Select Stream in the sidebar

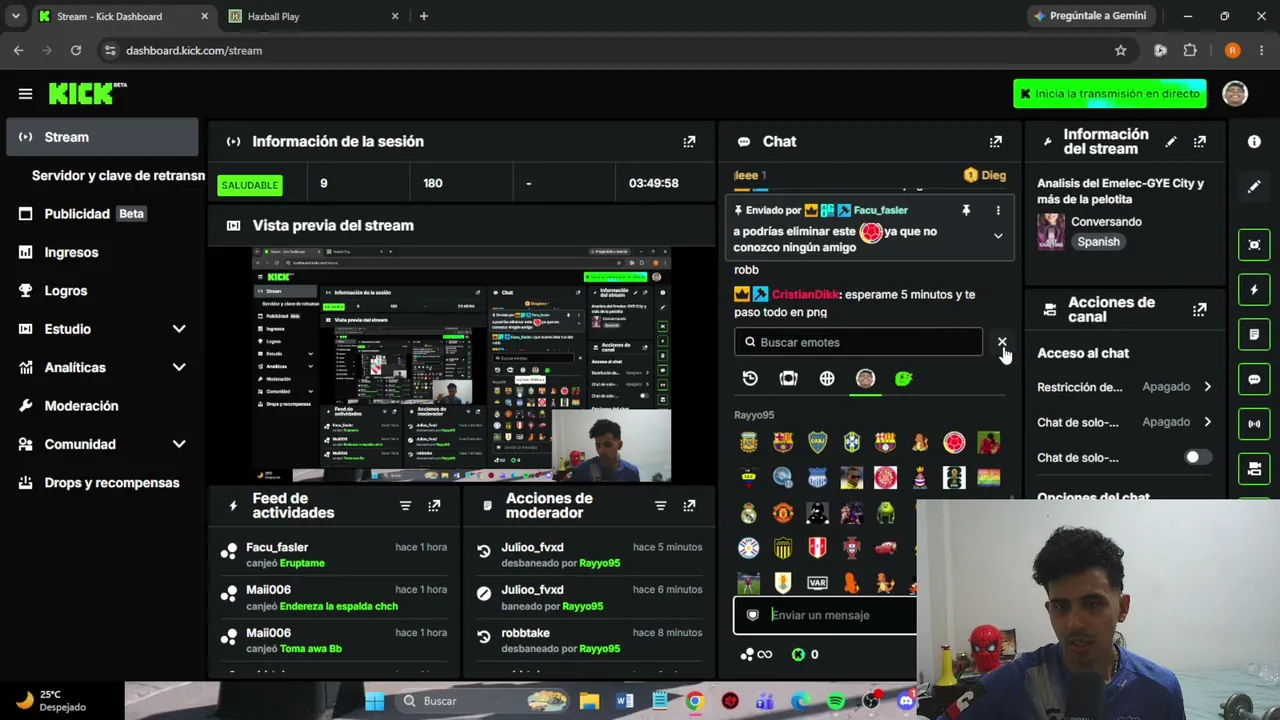point(102,137)
